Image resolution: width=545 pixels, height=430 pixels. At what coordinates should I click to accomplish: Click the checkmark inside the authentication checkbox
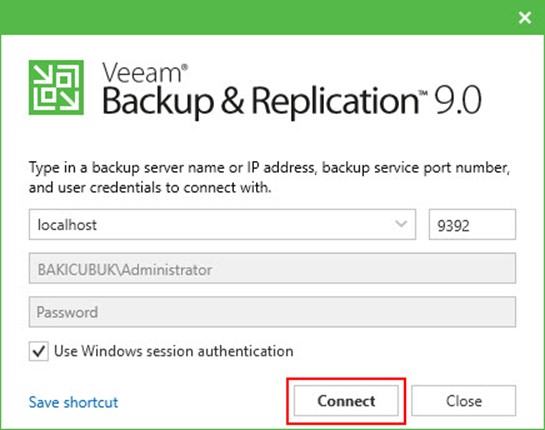(x=39, y=351)
